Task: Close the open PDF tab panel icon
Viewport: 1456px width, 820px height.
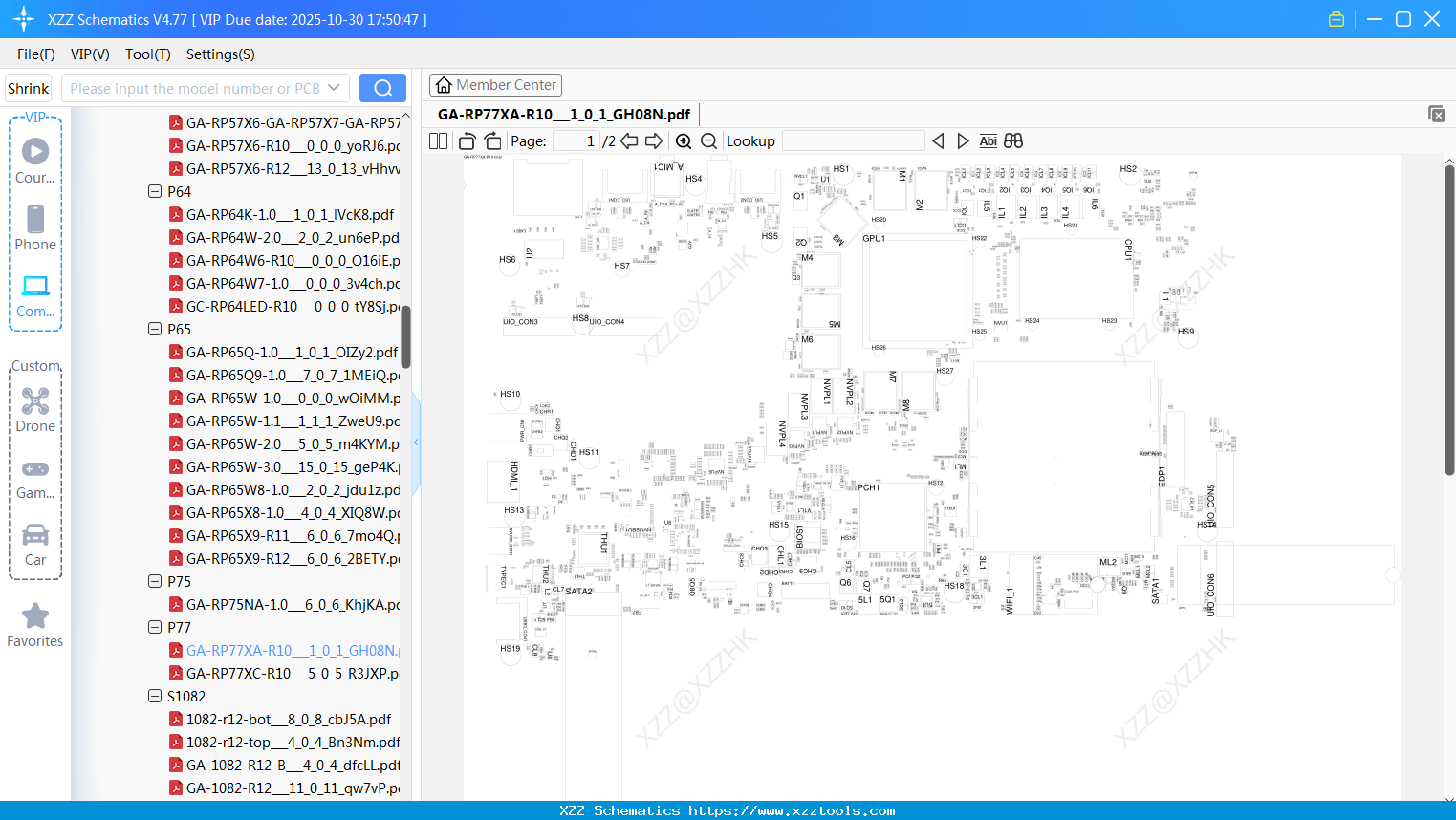Action: 1436,114
